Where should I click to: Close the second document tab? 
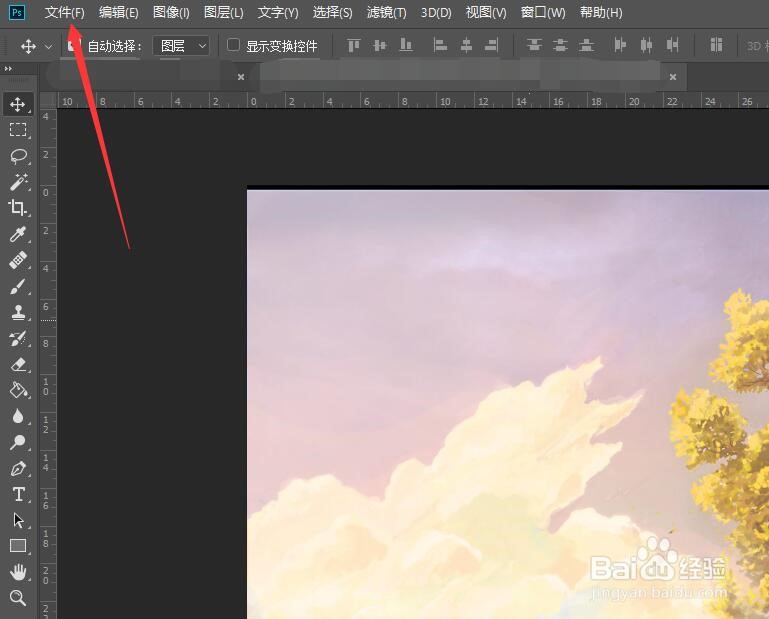[x=673, y=77]
